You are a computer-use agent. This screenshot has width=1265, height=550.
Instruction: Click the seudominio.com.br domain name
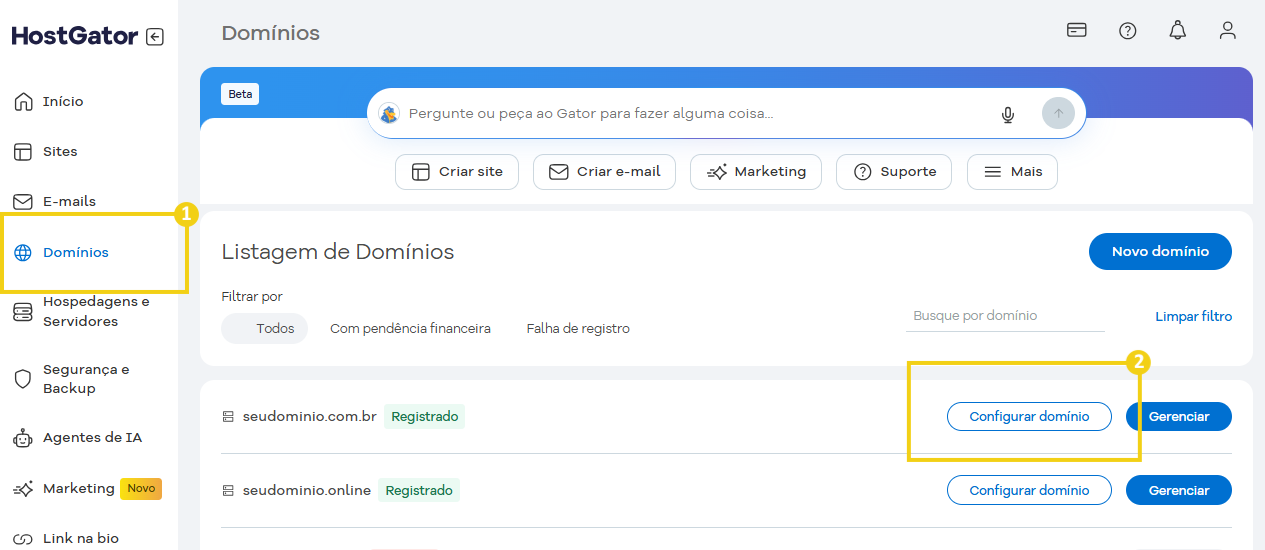[x=310, y=416]
